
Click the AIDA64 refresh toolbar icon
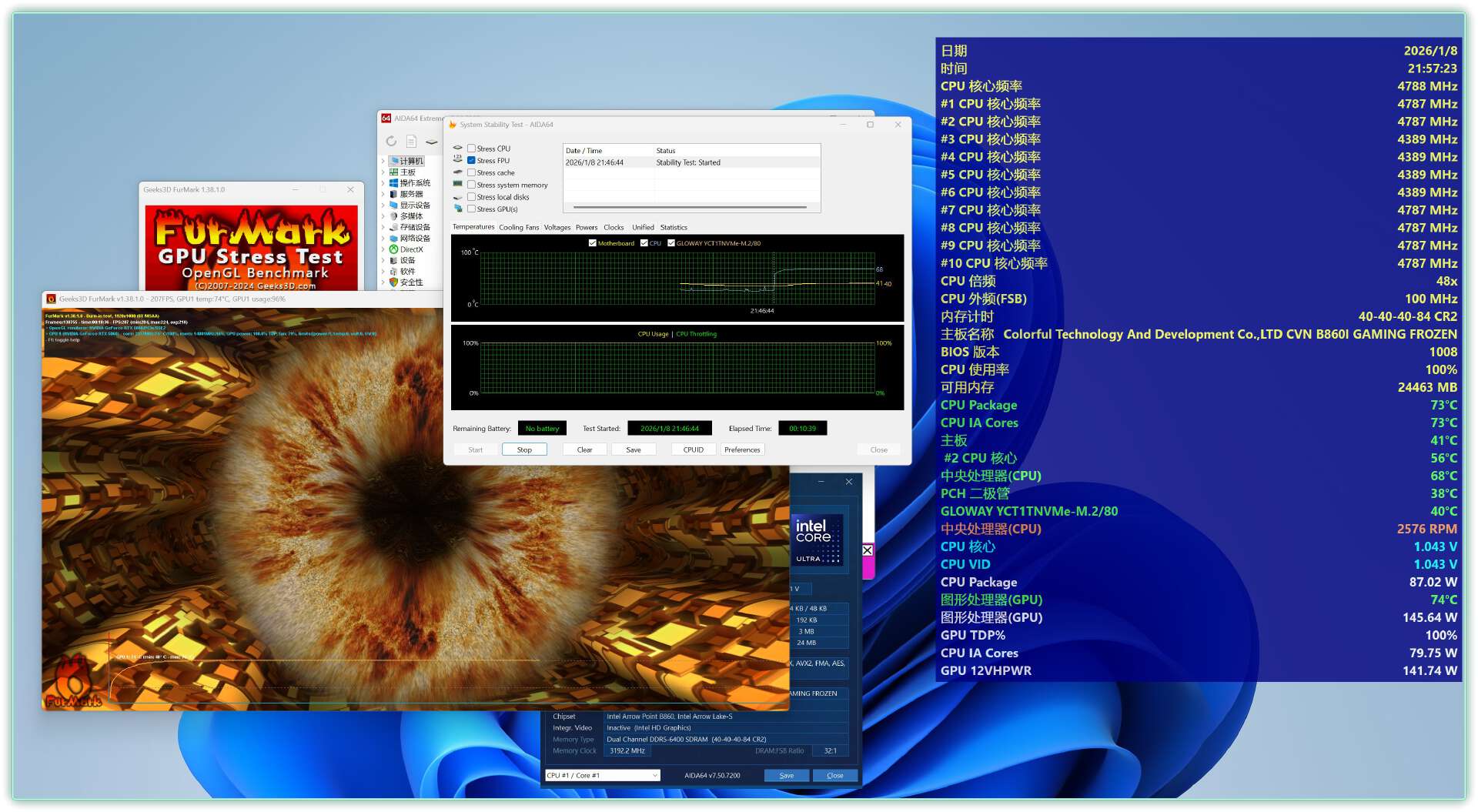click(391, 142)
